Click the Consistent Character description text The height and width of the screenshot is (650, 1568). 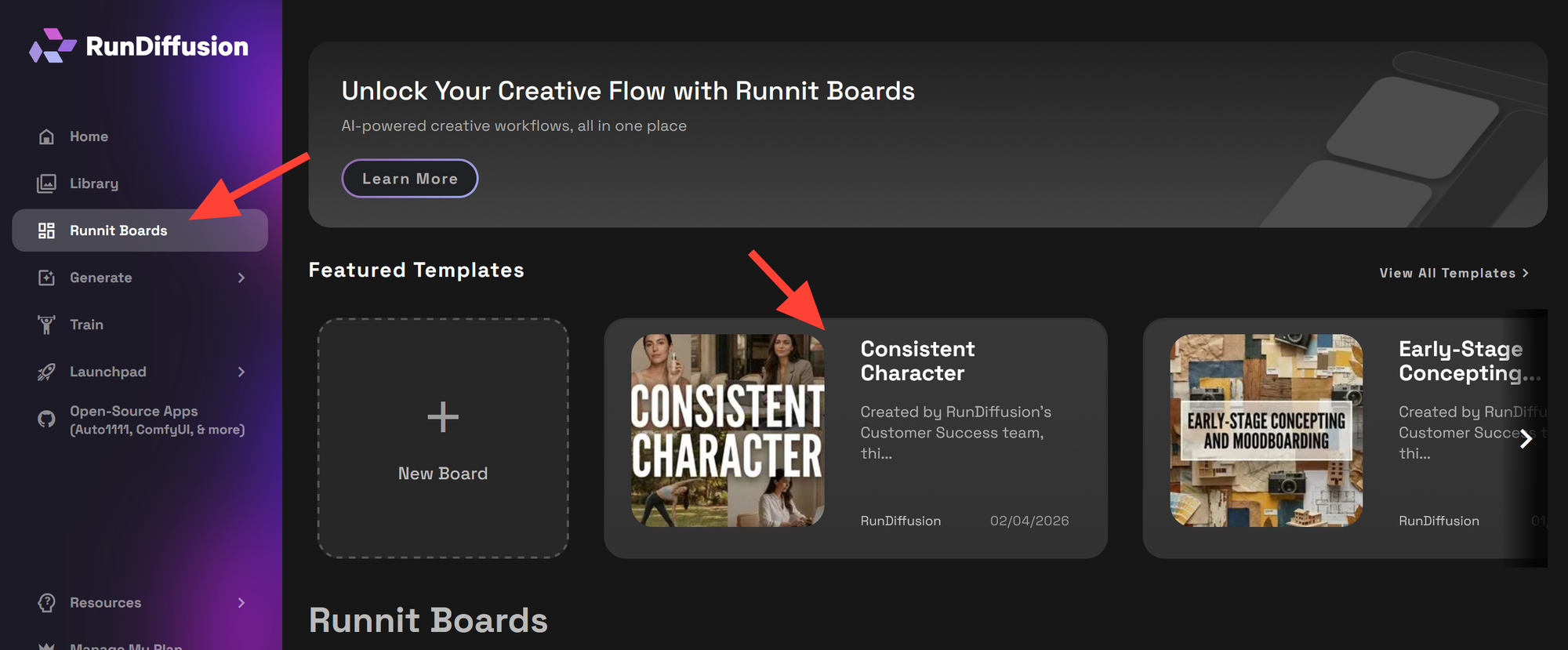pyautogui.click(x=956, y=432)
